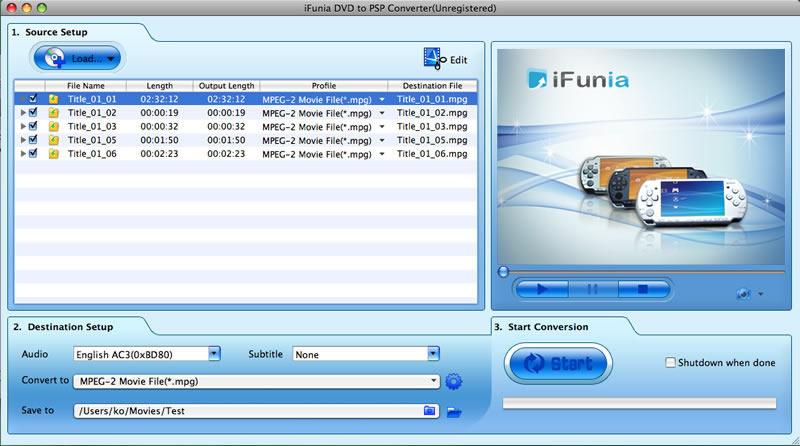Image resolution: width=800 pixels, height=446 pixels.
Task: Click the Output Length column header
Action: pyautogui.click(x=227, y=86)
